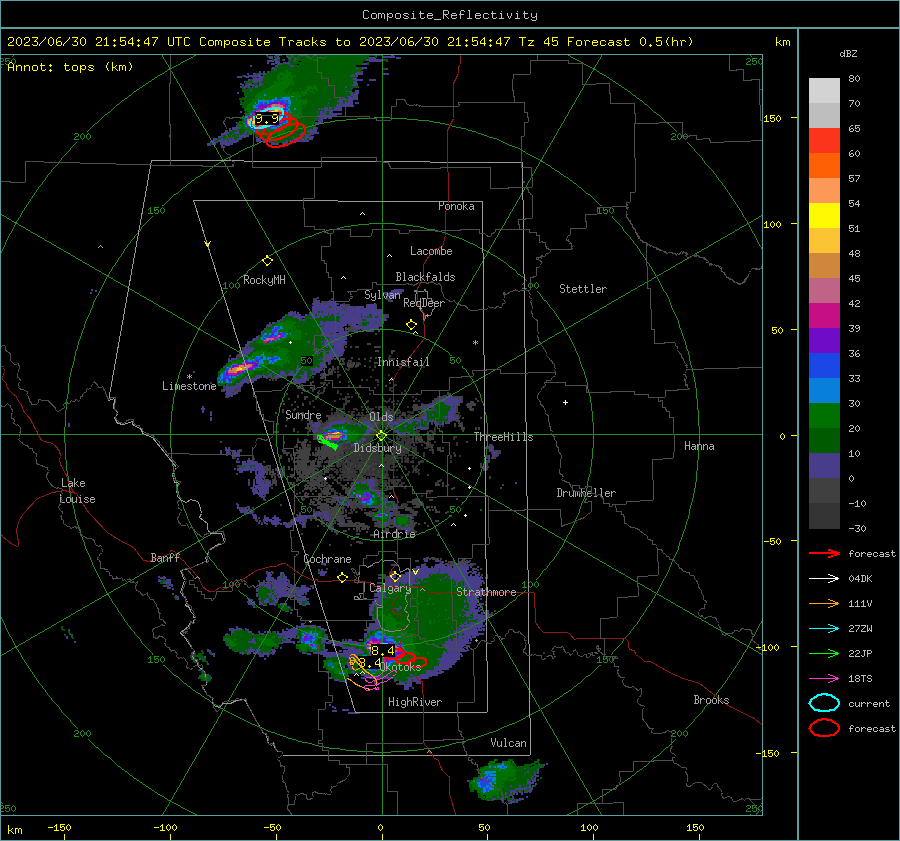900x841 pixels.
Task: Click the light gray swatch between 80 and 70
Action: 824,91
